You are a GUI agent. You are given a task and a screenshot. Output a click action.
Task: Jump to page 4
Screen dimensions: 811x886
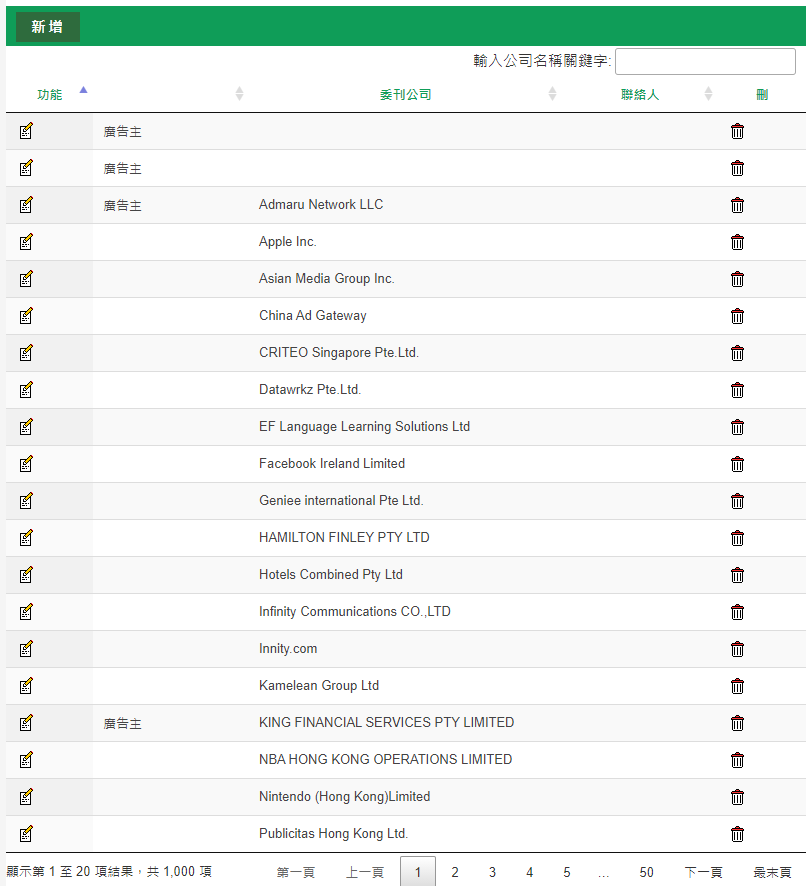coord(530,872)
